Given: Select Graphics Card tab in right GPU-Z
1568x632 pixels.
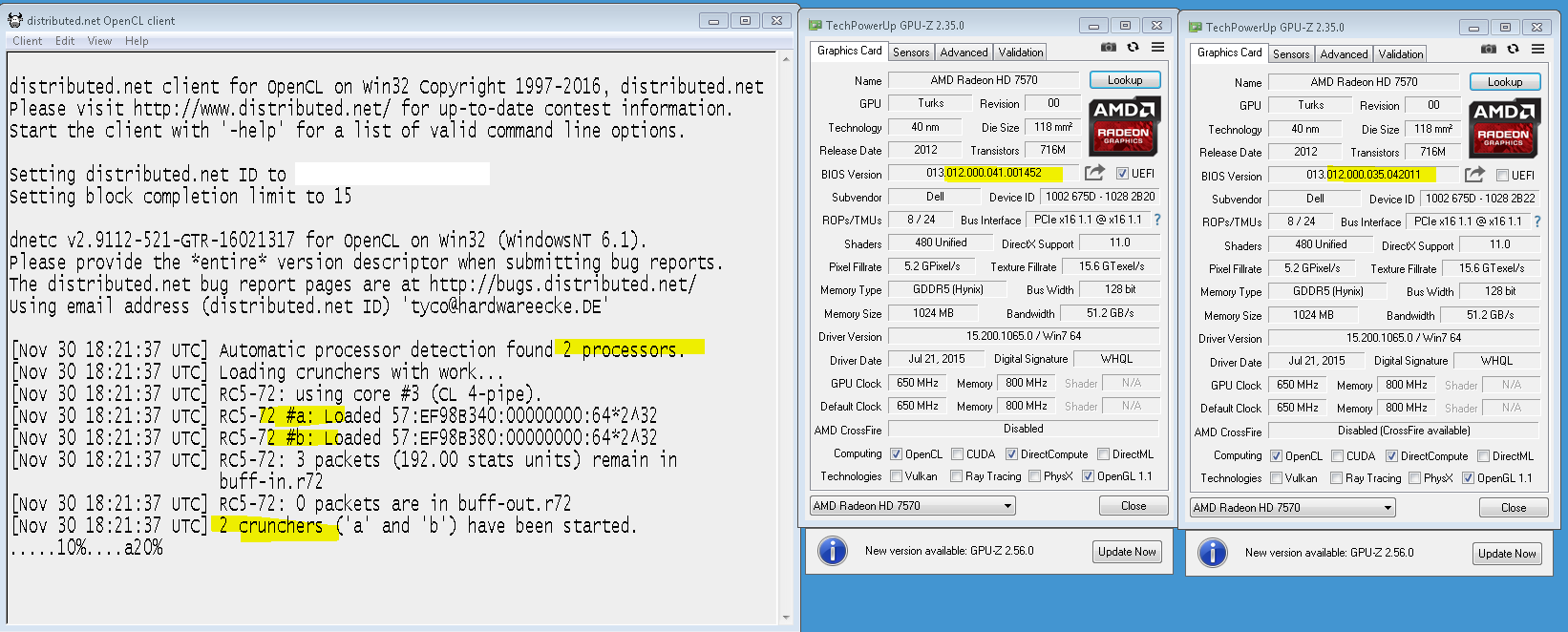Looking at the screenshot, I should click(x=1230, y=53).
